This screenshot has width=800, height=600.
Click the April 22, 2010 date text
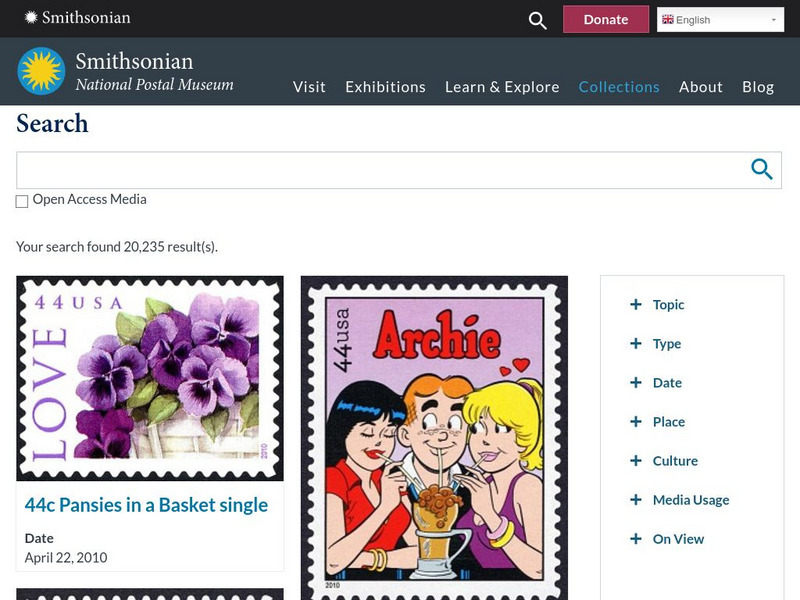[66, 558]
